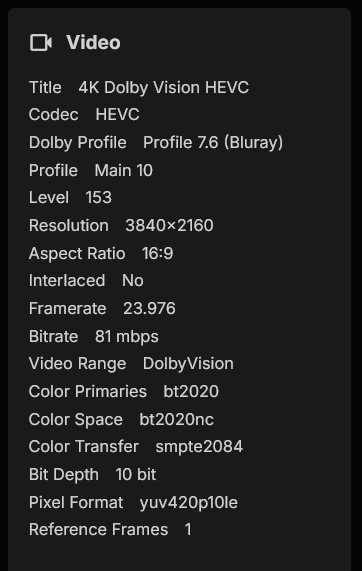Click the Bitrate value 81 mbps
362x571 pixels.
coord(127,337)
